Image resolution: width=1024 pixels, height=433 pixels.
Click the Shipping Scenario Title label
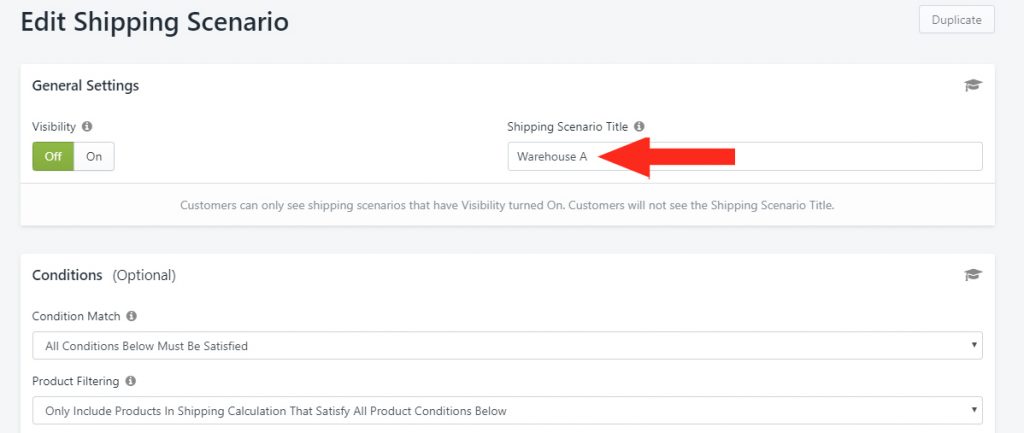[x=568, y=126]
